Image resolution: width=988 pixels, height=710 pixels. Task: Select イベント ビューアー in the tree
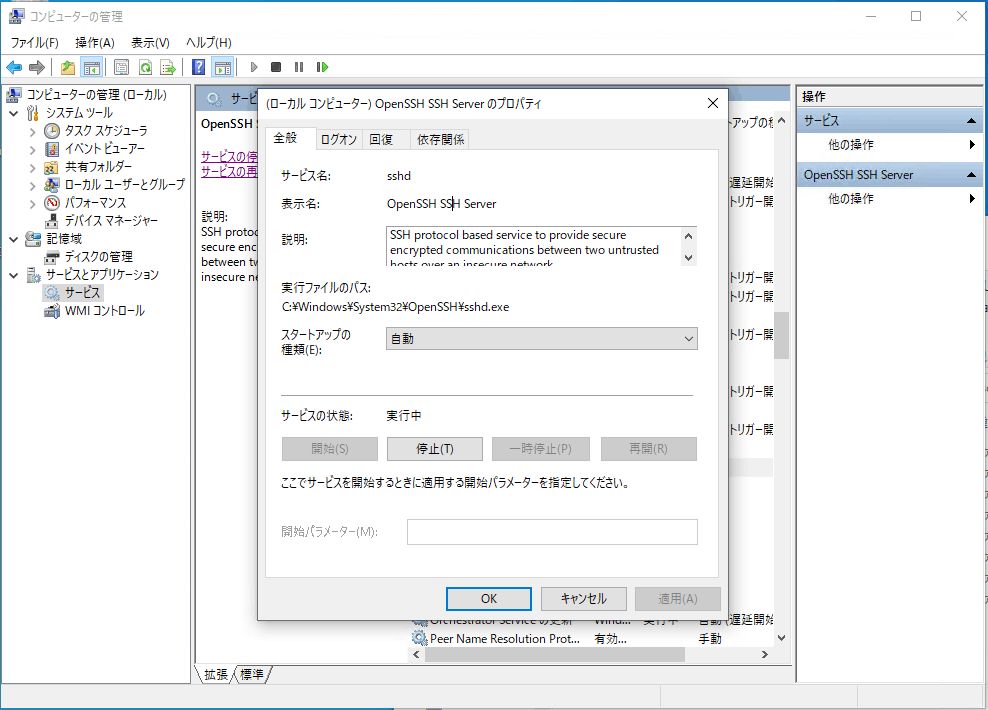click(x=105, y=149)
